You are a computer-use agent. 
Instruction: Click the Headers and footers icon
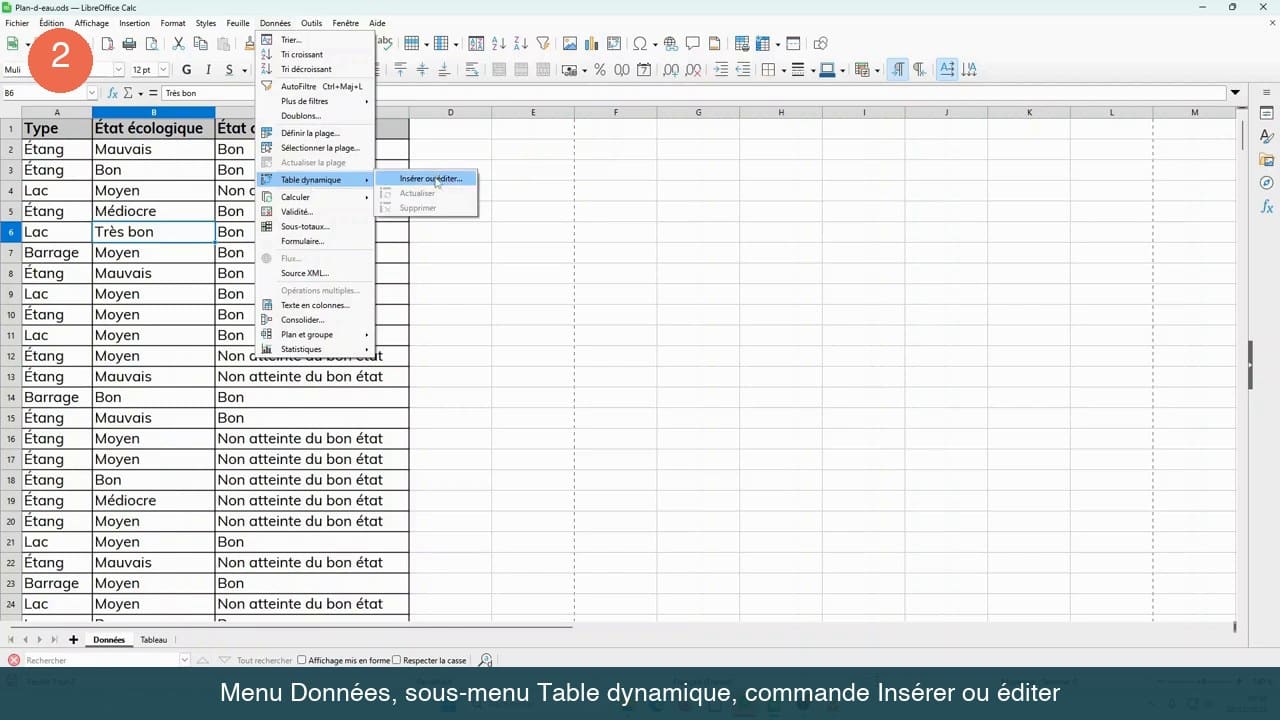coord(714,44)
